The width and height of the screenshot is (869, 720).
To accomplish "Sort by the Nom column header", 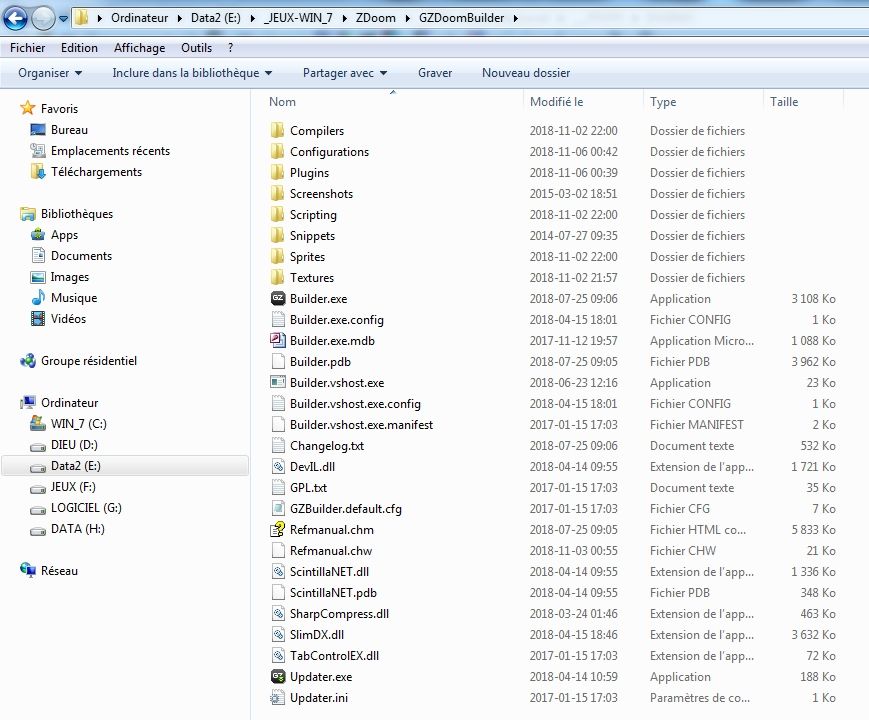I will pos(392,101).
